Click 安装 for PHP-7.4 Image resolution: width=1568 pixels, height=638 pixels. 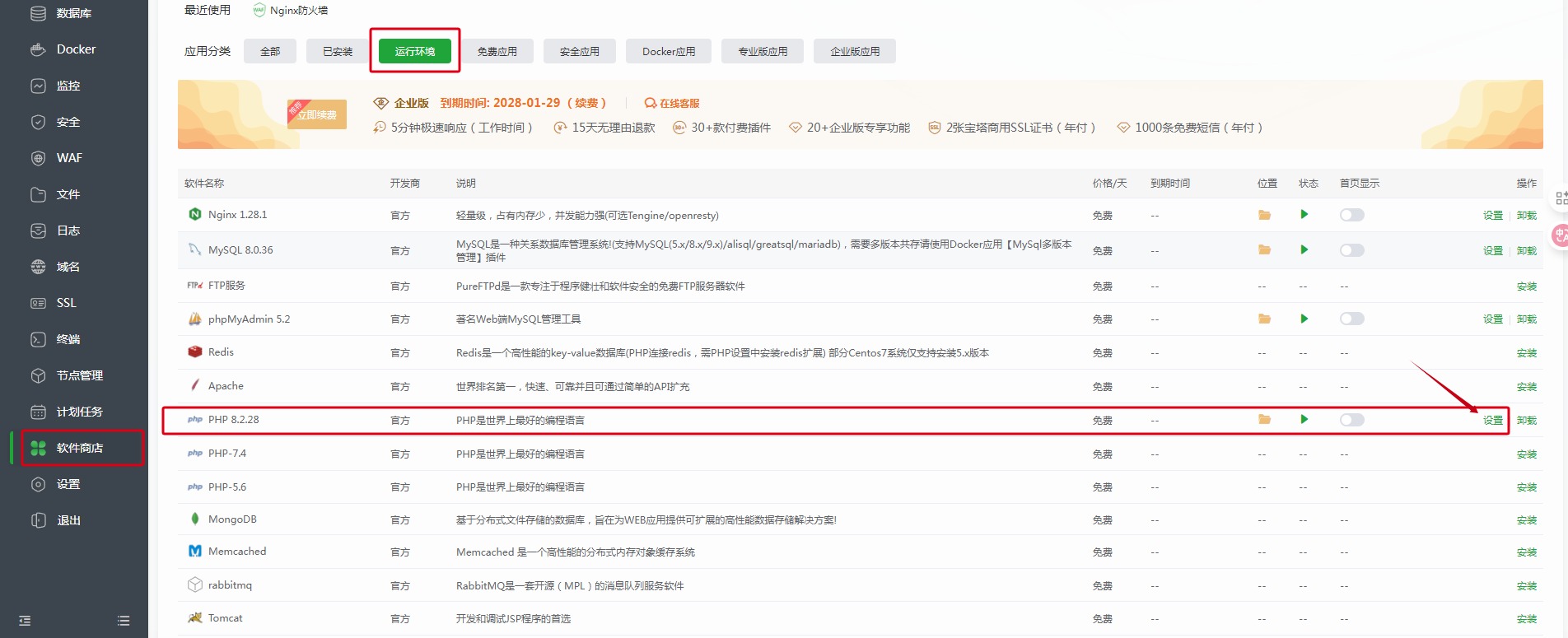[x=1527, y=454]
